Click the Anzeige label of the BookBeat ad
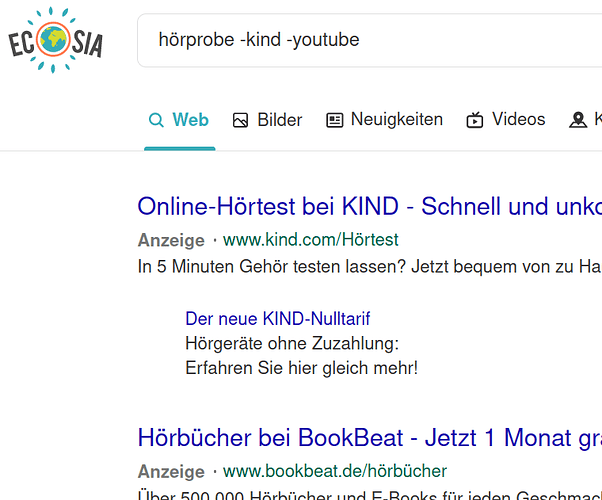 [171, 472]
